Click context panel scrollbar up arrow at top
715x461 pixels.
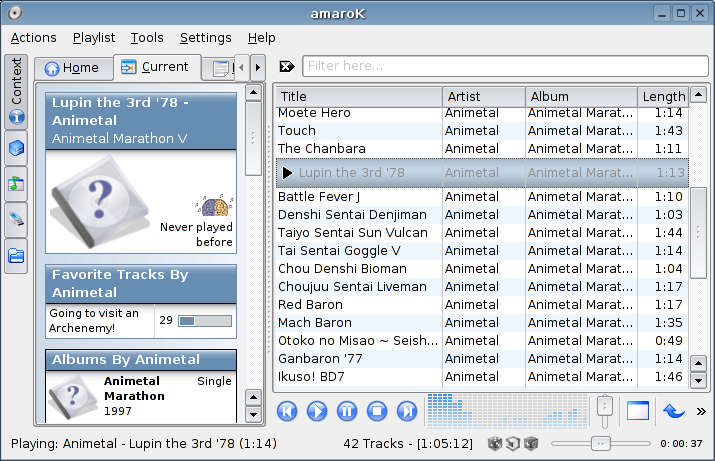pyautogui.click(x=253, y=93)
